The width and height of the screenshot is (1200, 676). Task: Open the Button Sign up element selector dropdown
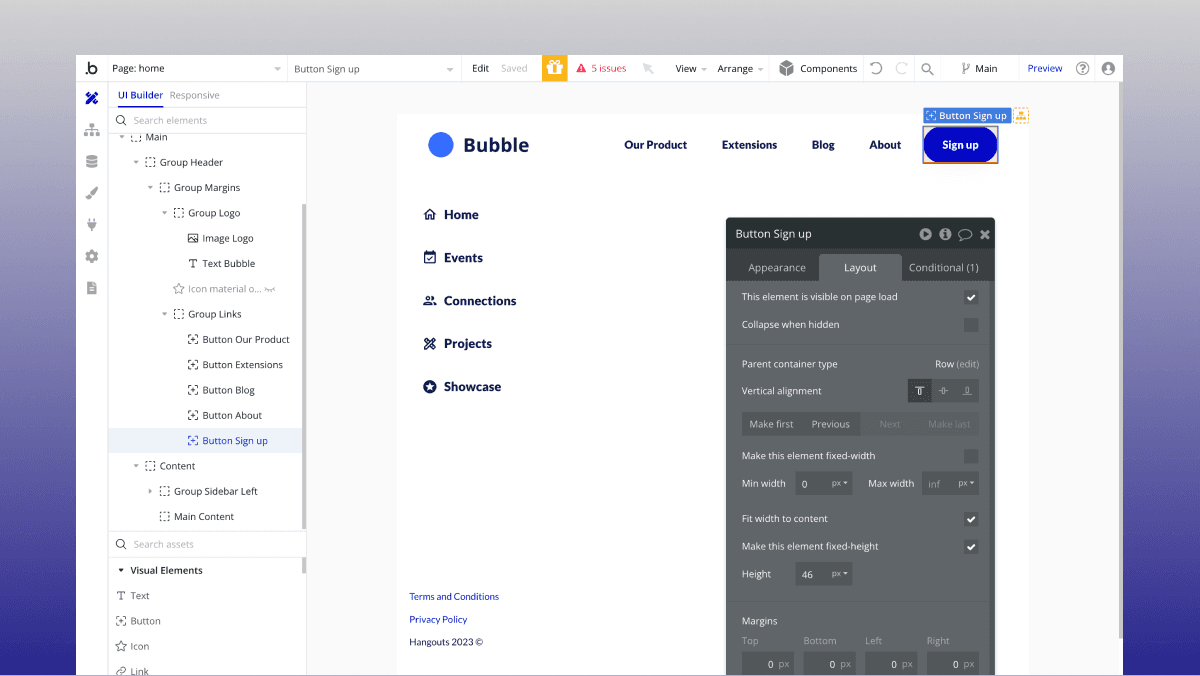(x=374, y=69)
